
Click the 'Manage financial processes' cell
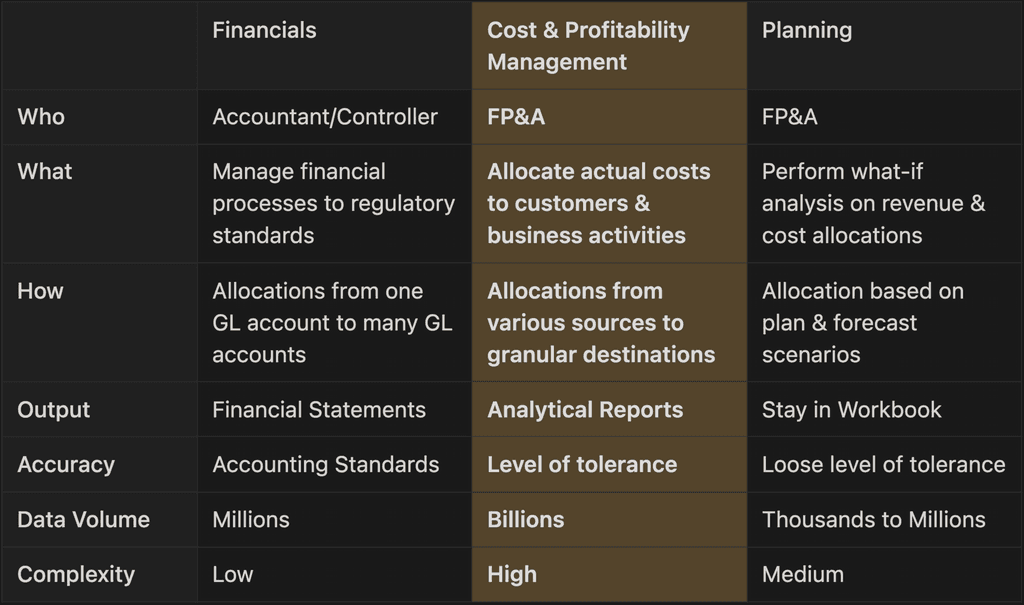click(333, 203)
